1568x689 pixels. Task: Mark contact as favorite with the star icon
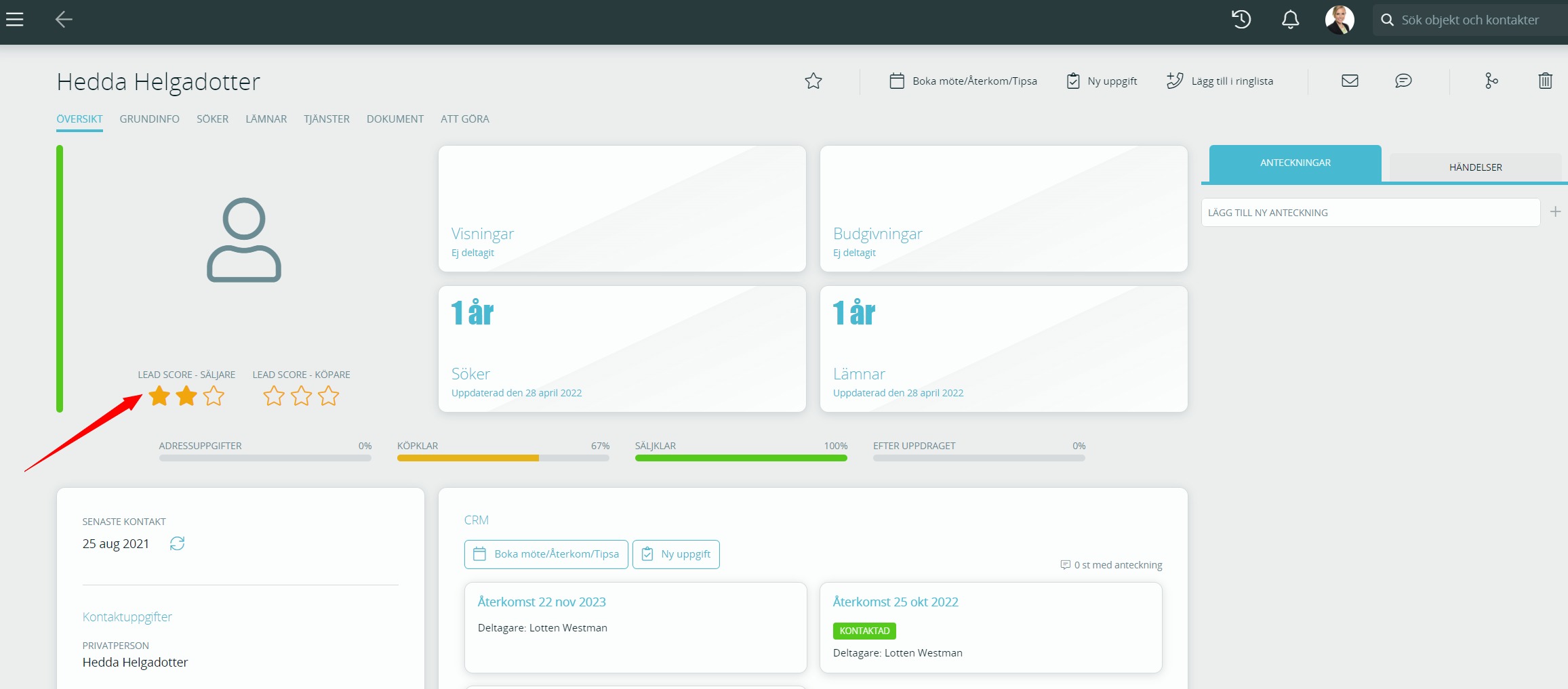[813, 81]
